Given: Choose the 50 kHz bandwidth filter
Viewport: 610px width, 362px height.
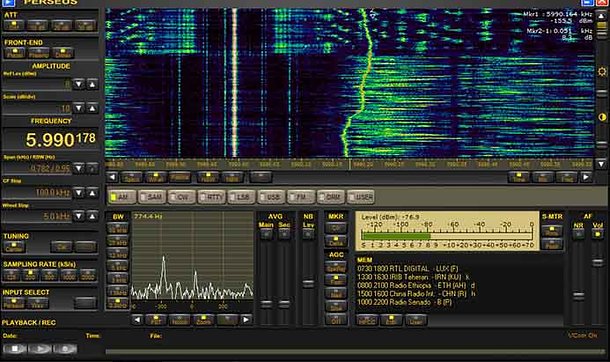Looking at the screenshot, I should click(117, 228).
